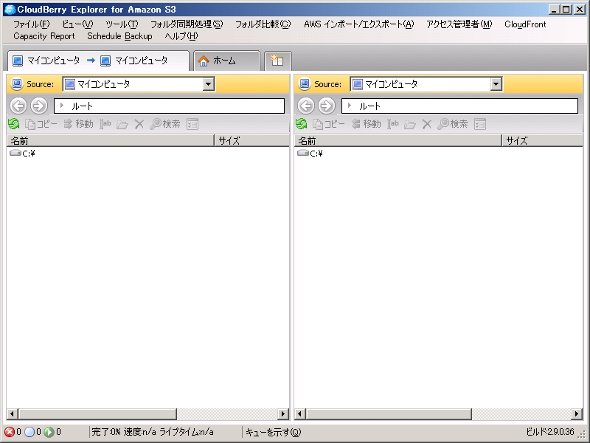
Task: Click new folder icon in left pane toolbar
Action: pos(122,124)
